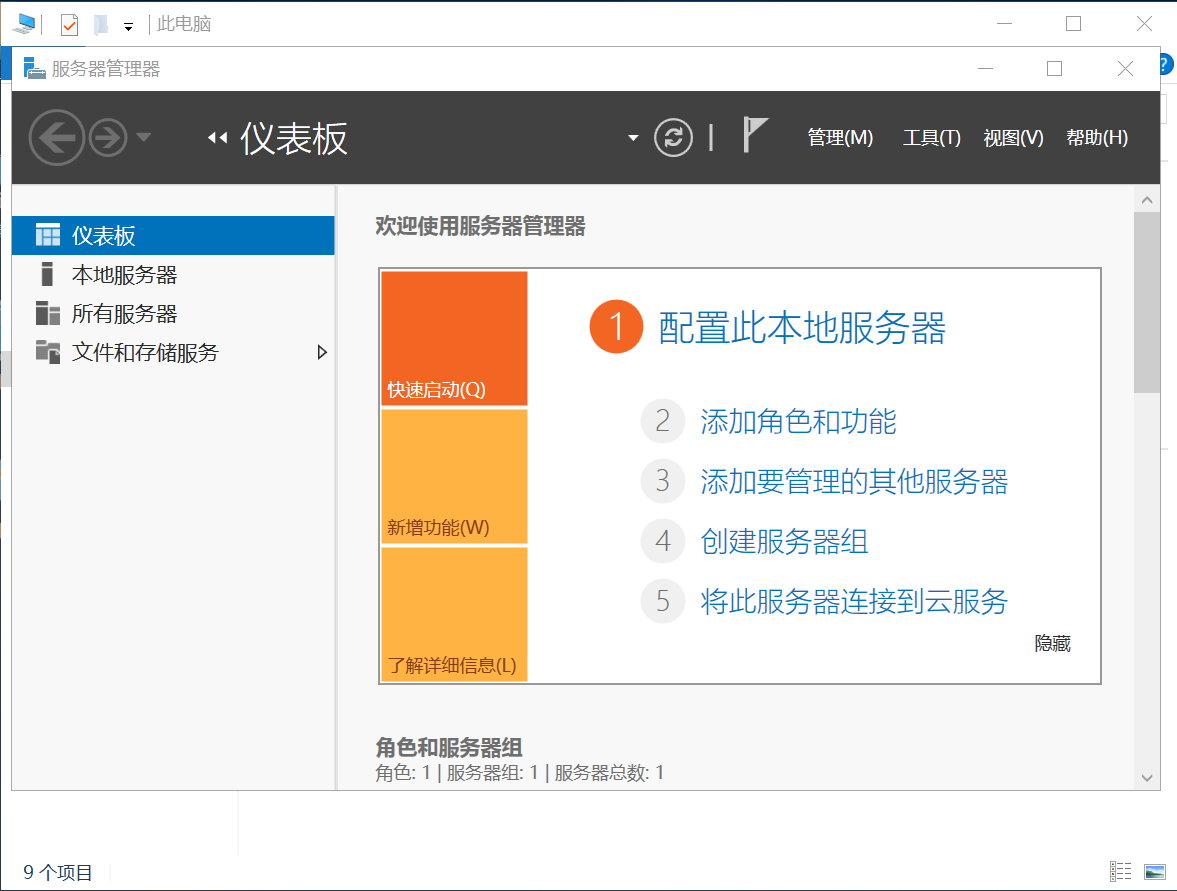Open the 快速启动(Q) tile
The image size is (1177, 891).
(454, 339)
